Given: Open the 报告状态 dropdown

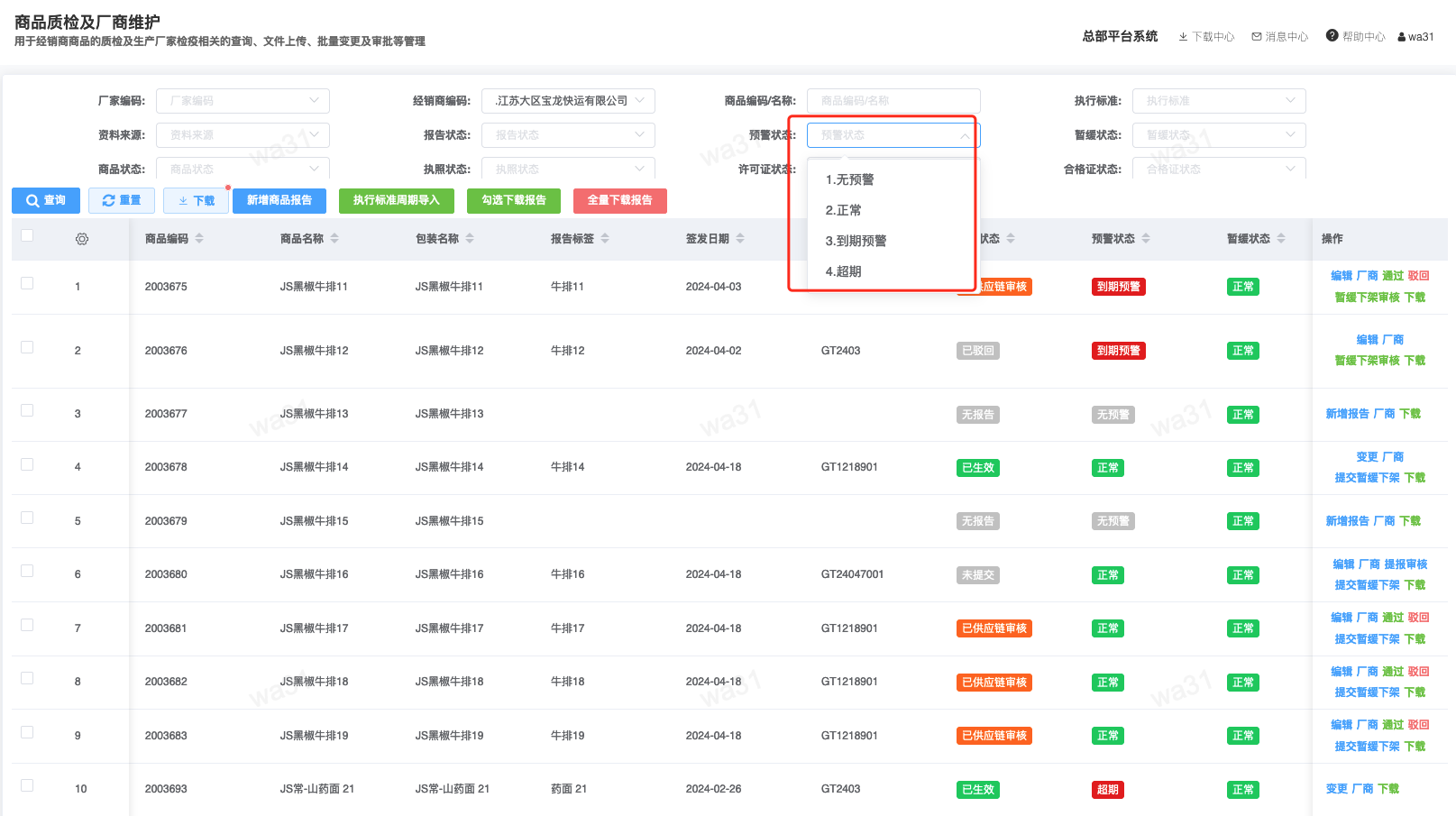Looking at the screenshot, I should click(568, 135).
